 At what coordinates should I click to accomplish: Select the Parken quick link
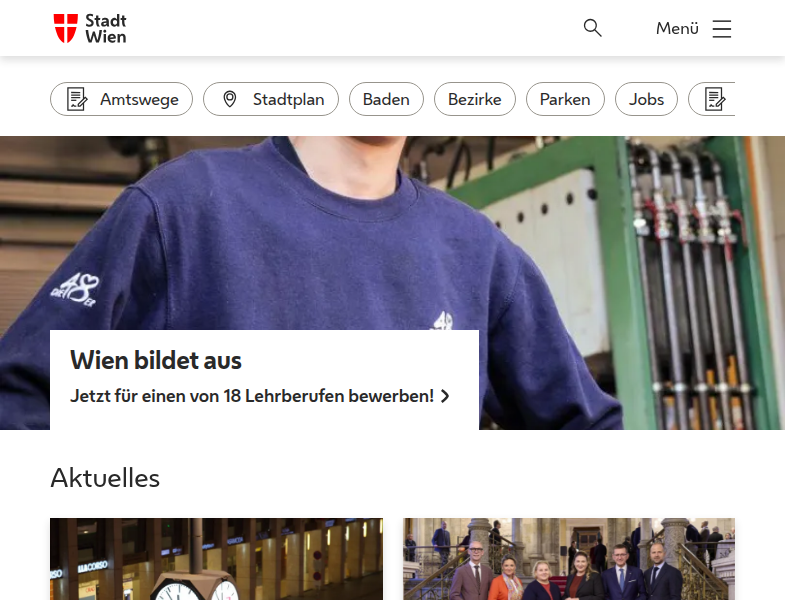coord(565,99)
